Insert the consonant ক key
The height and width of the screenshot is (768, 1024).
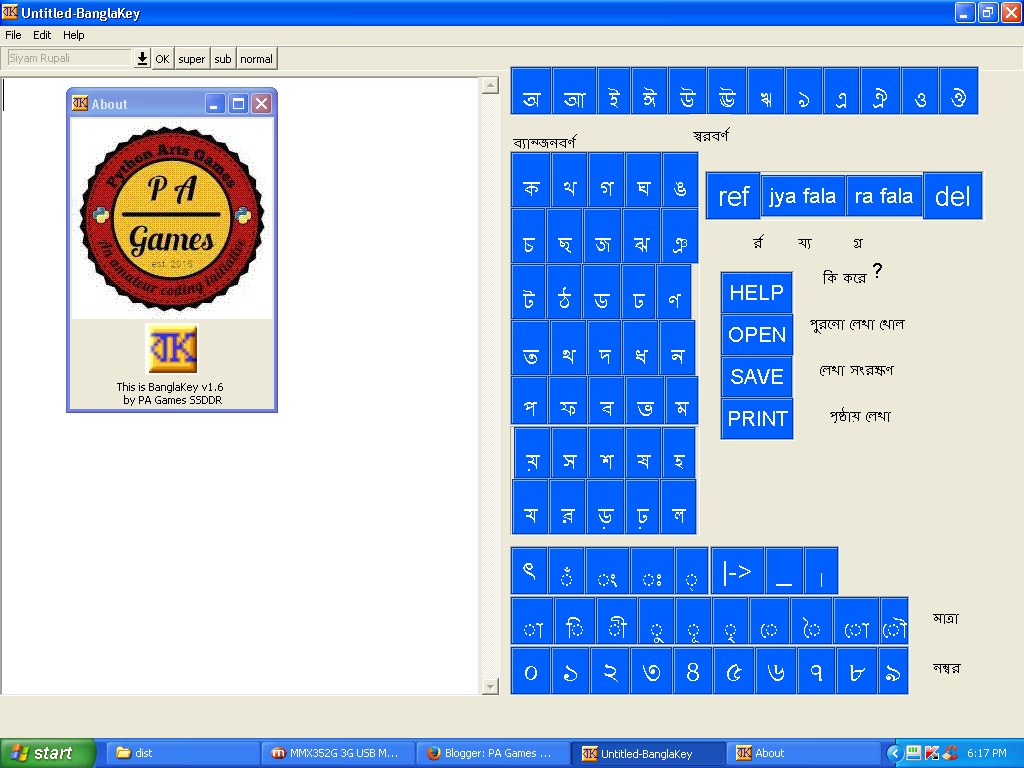[531, 180]
